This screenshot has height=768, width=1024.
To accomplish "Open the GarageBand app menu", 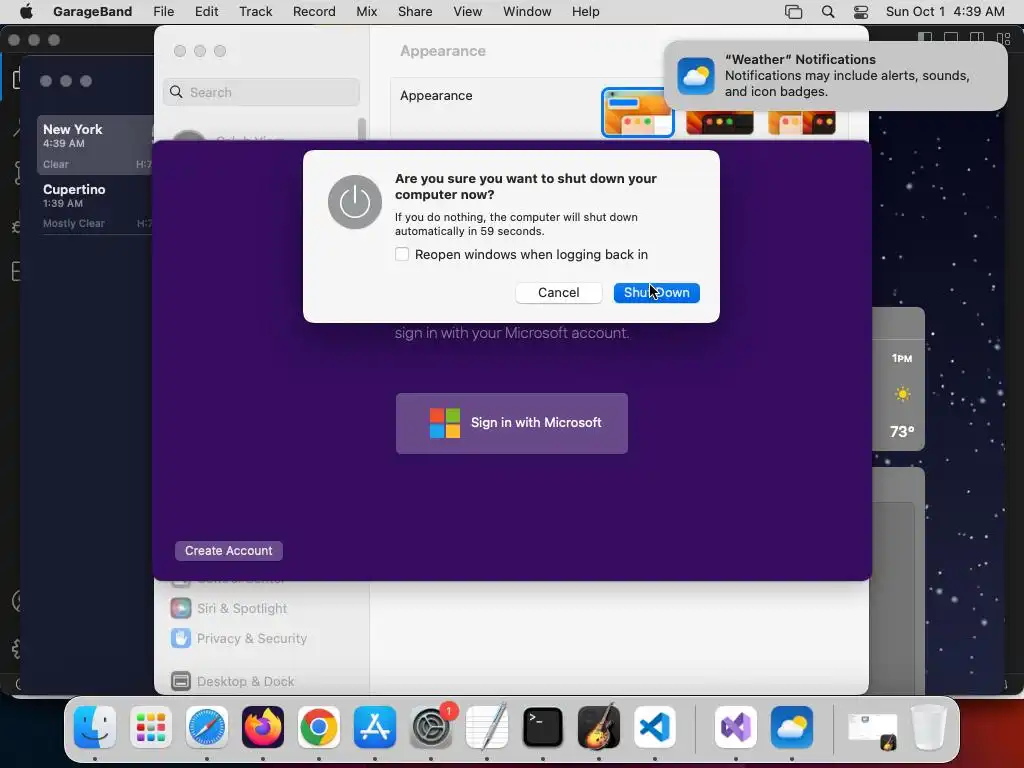I will coord(92,11).
